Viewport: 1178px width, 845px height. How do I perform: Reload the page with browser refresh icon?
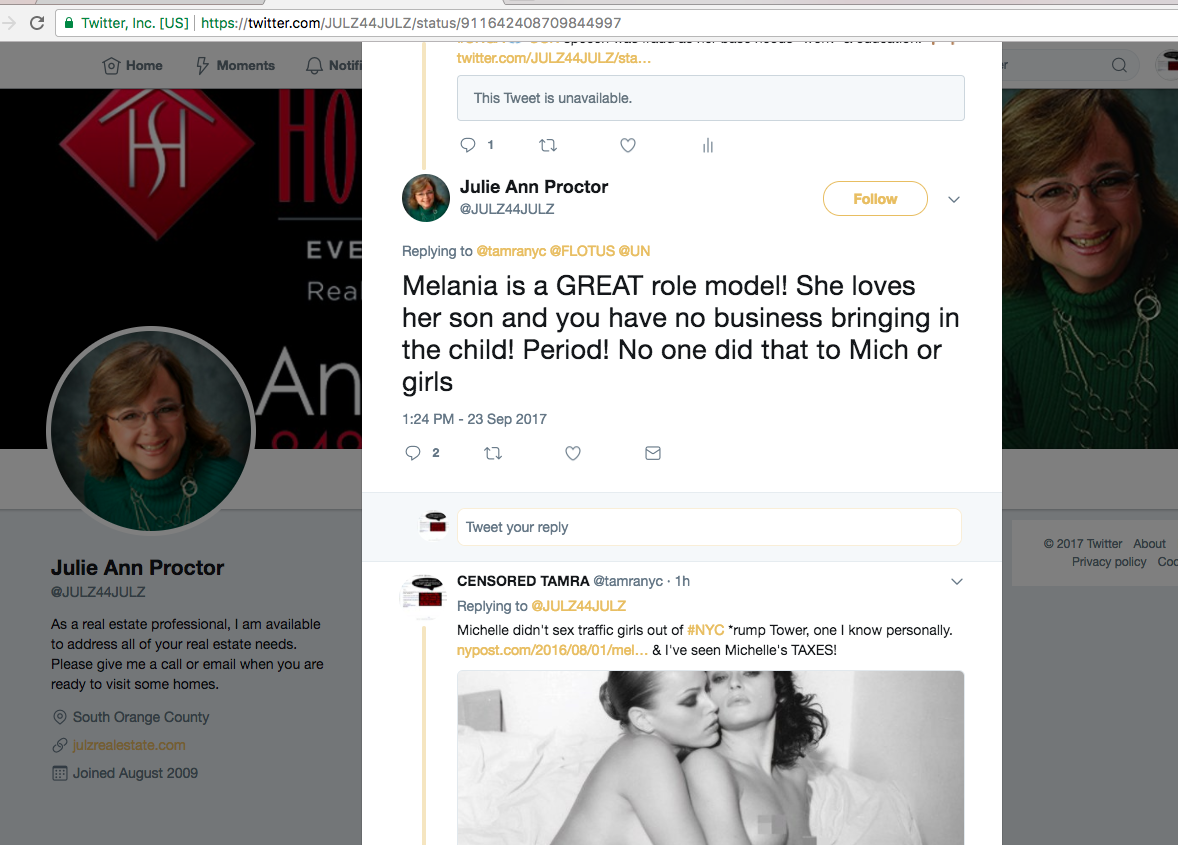pyautogui.click(x=37, y=23)
